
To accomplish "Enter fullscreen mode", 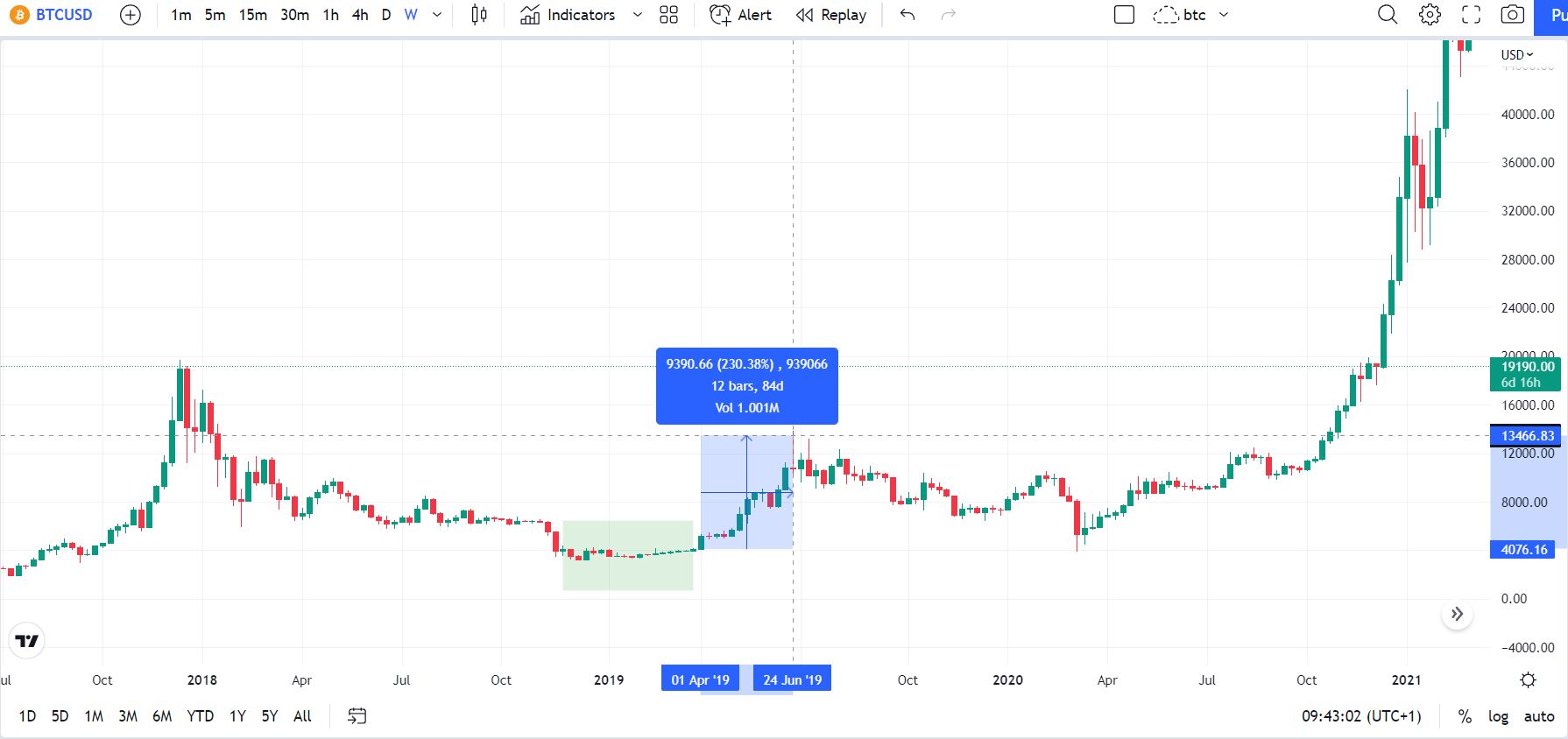I will [x=1472, y=15].
